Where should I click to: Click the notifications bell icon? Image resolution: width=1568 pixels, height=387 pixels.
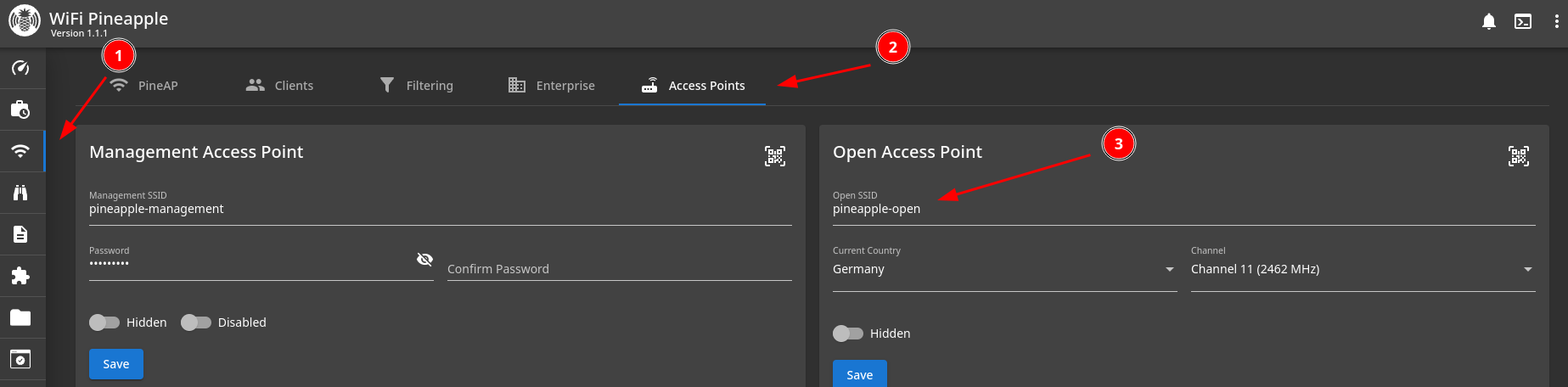(1488, 21)
